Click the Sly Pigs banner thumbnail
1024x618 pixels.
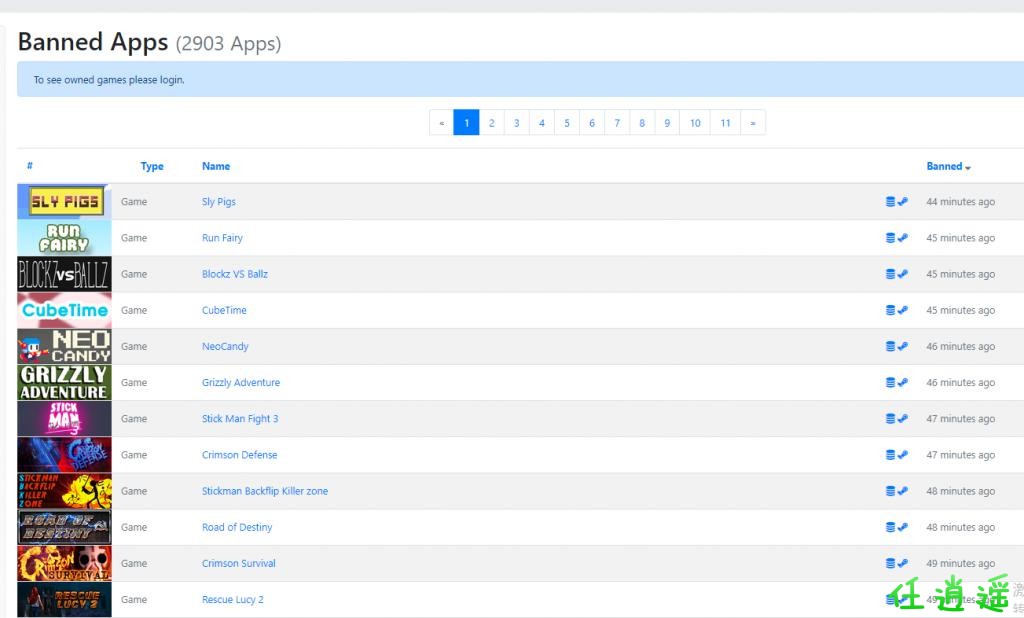click(64, 201)
